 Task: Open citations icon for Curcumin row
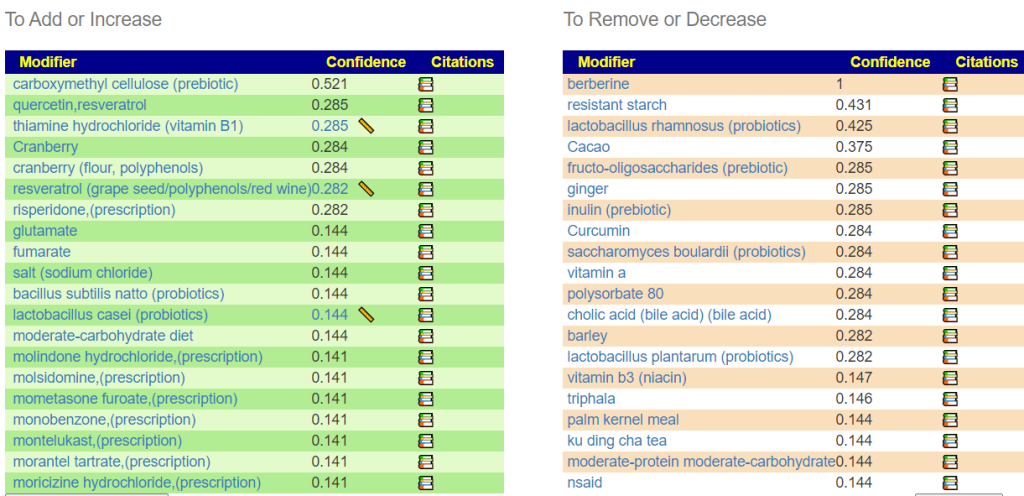click(950, 231)
